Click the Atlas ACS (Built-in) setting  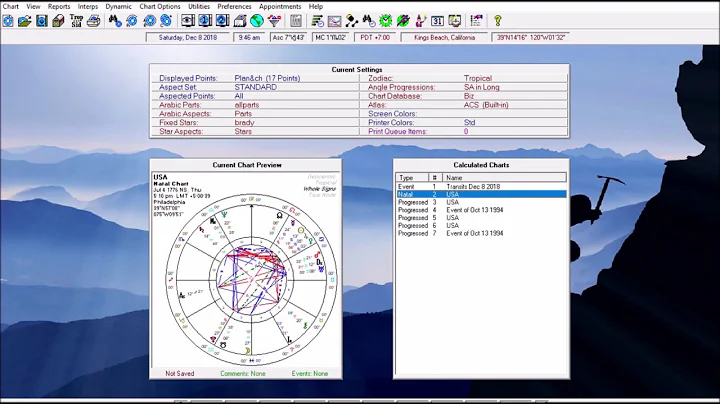(464, 105)
